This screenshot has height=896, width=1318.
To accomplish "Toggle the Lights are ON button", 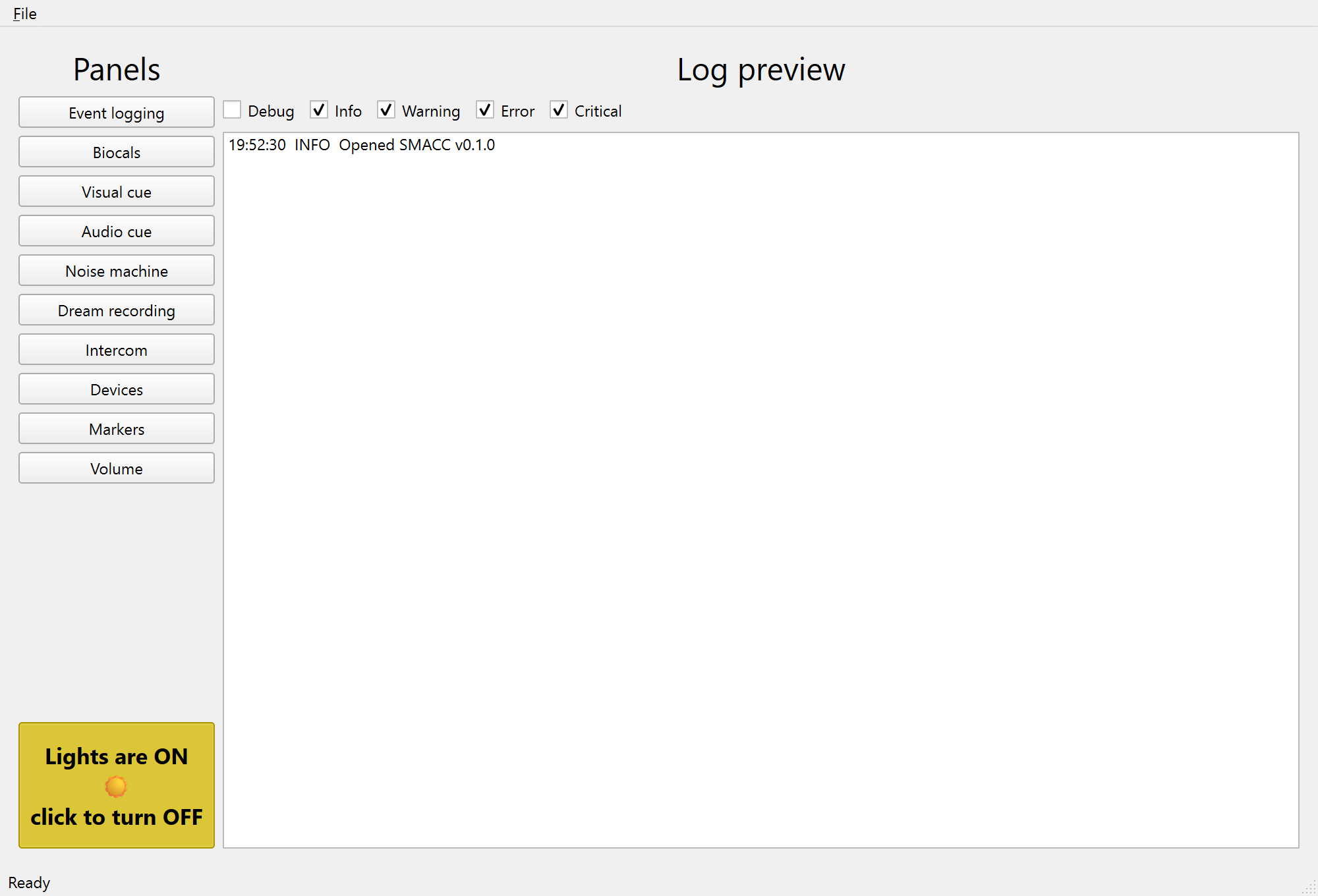I will tap(117, 785).
